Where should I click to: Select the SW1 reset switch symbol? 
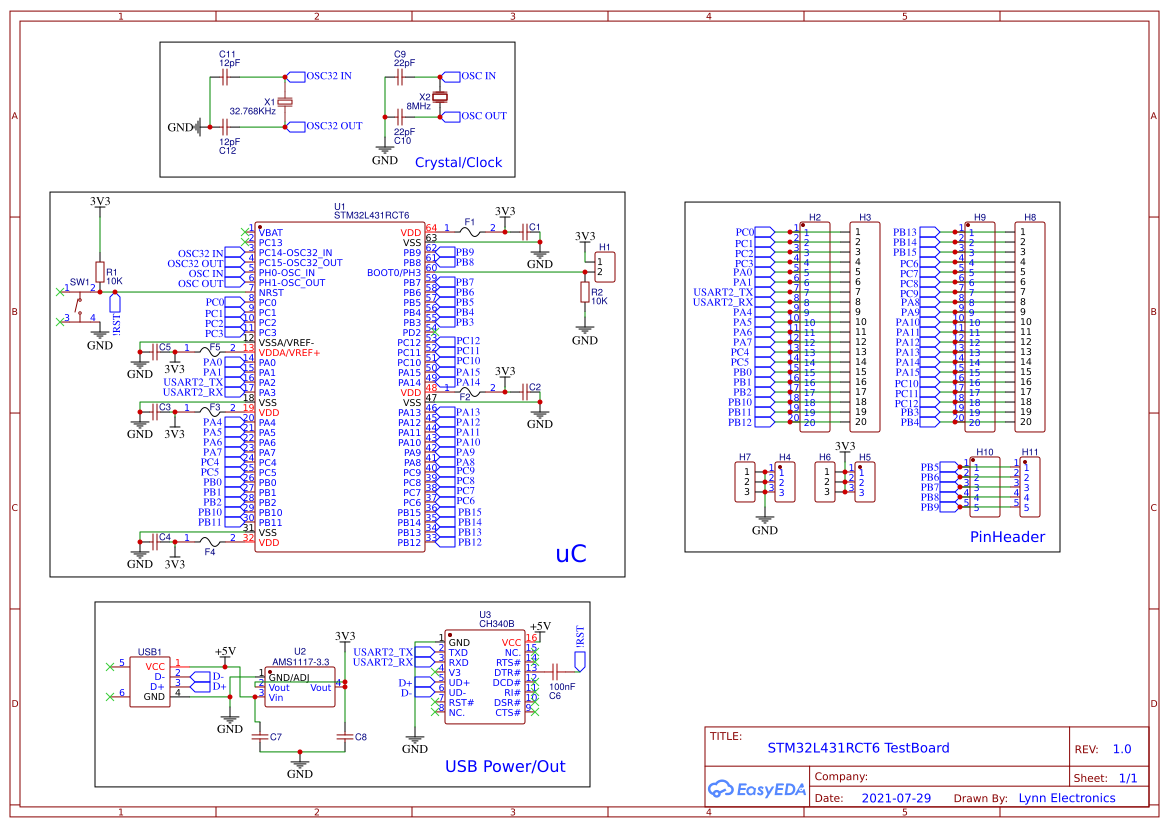point(79,306)
